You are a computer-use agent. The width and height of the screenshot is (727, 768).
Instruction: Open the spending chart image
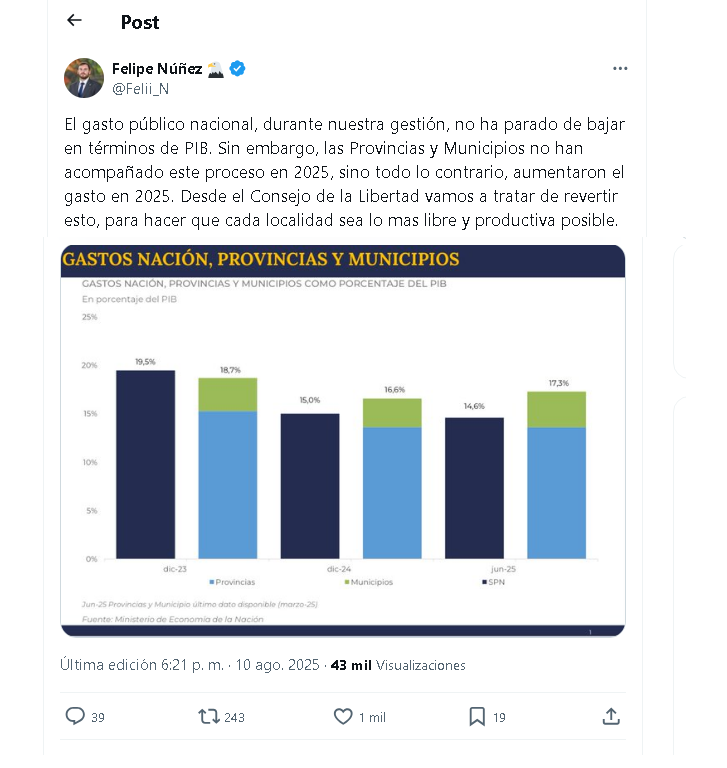coord(342,440)
